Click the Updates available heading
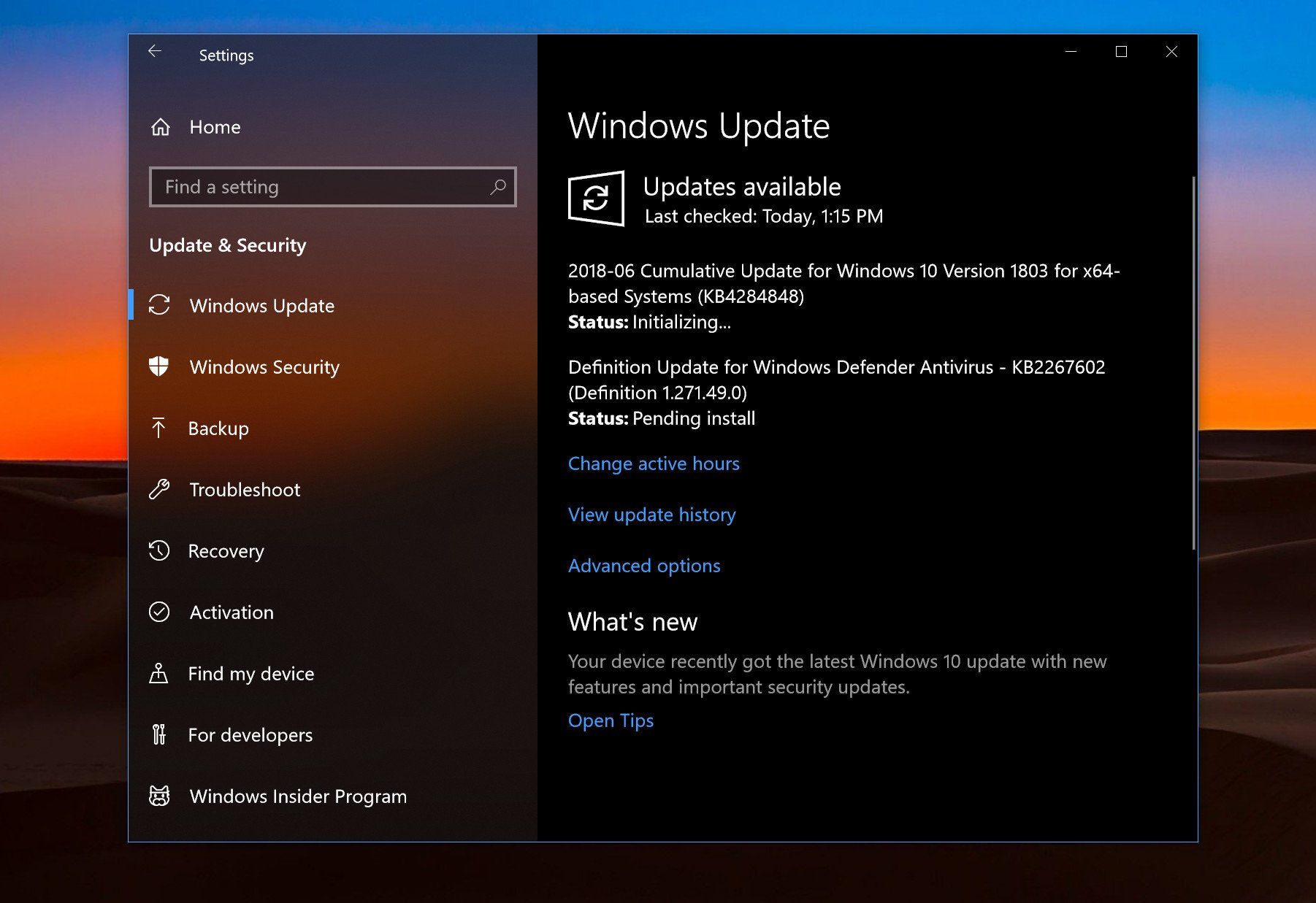Viewport: 1316px width, 903px height. click(742, 187)
